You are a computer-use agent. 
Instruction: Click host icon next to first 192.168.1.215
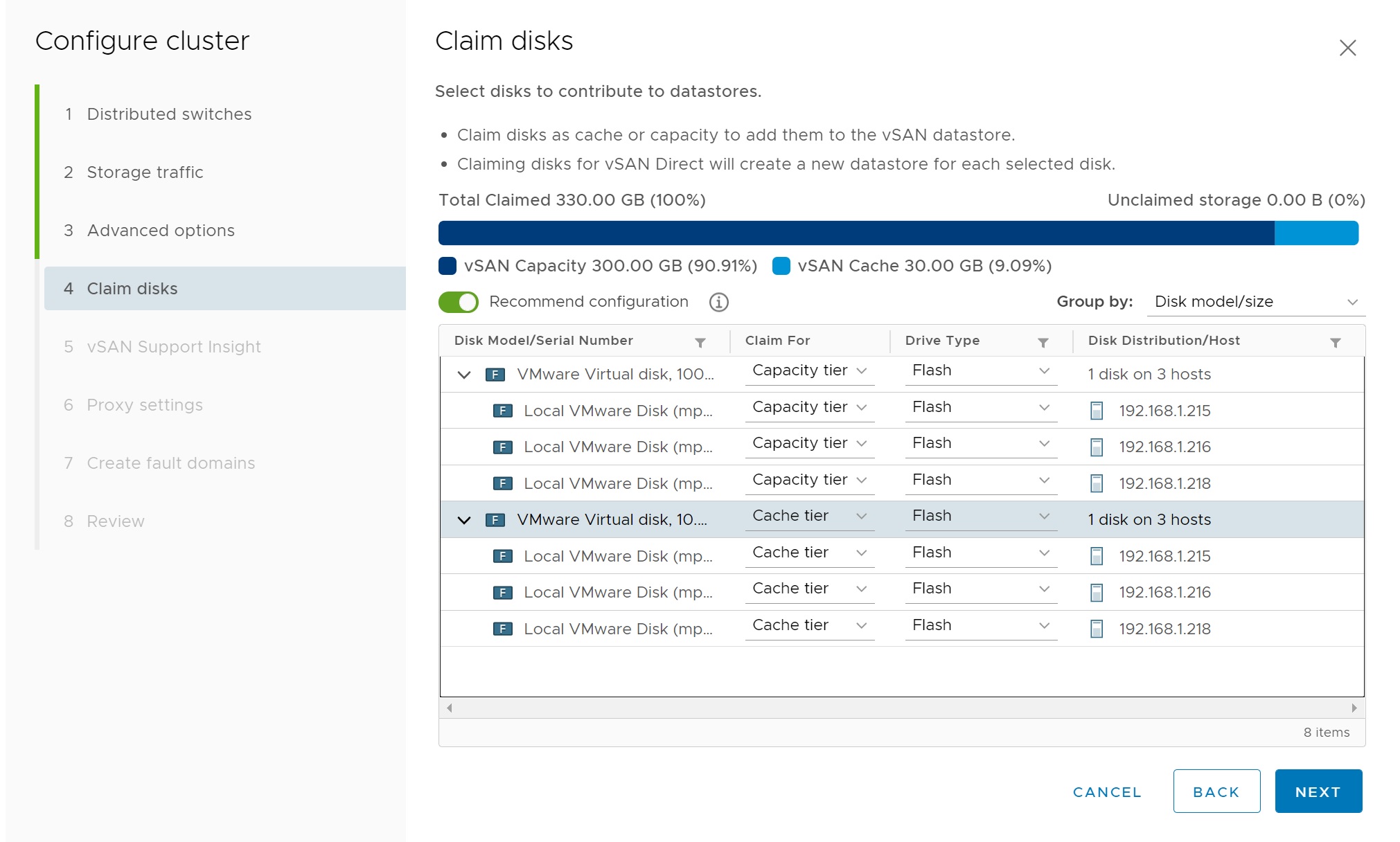point(1096,411)
